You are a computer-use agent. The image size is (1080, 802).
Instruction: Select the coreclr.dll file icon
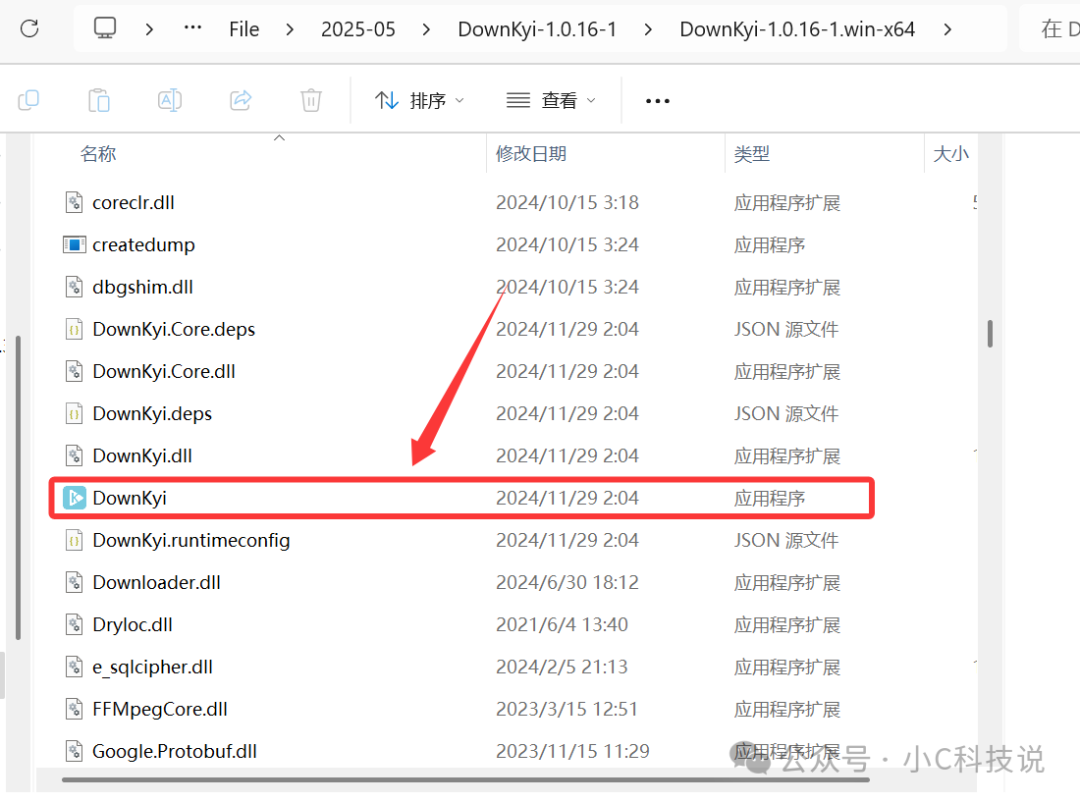pos(74,203)
